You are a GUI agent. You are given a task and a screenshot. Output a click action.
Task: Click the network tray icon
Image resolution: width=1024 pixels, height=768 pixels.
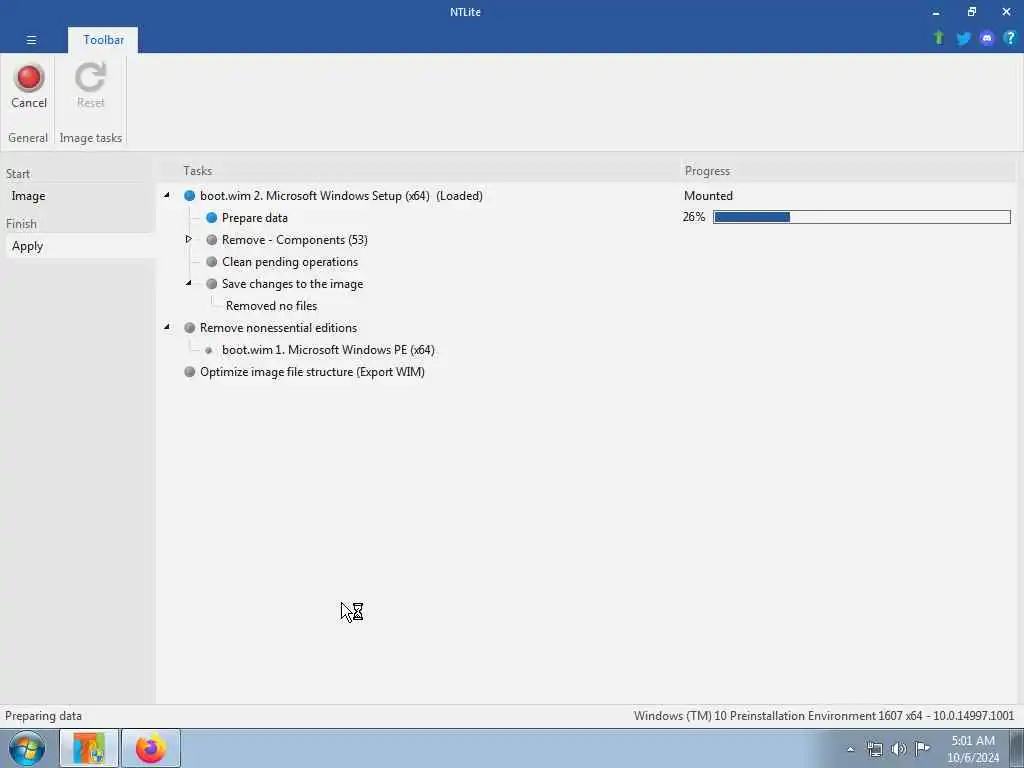(x=874, y=749)
